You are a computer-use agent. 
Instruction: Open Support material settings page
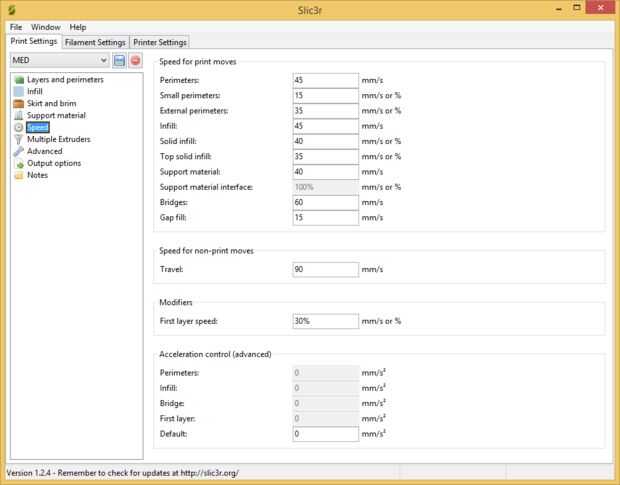click(x=56, y=115)
